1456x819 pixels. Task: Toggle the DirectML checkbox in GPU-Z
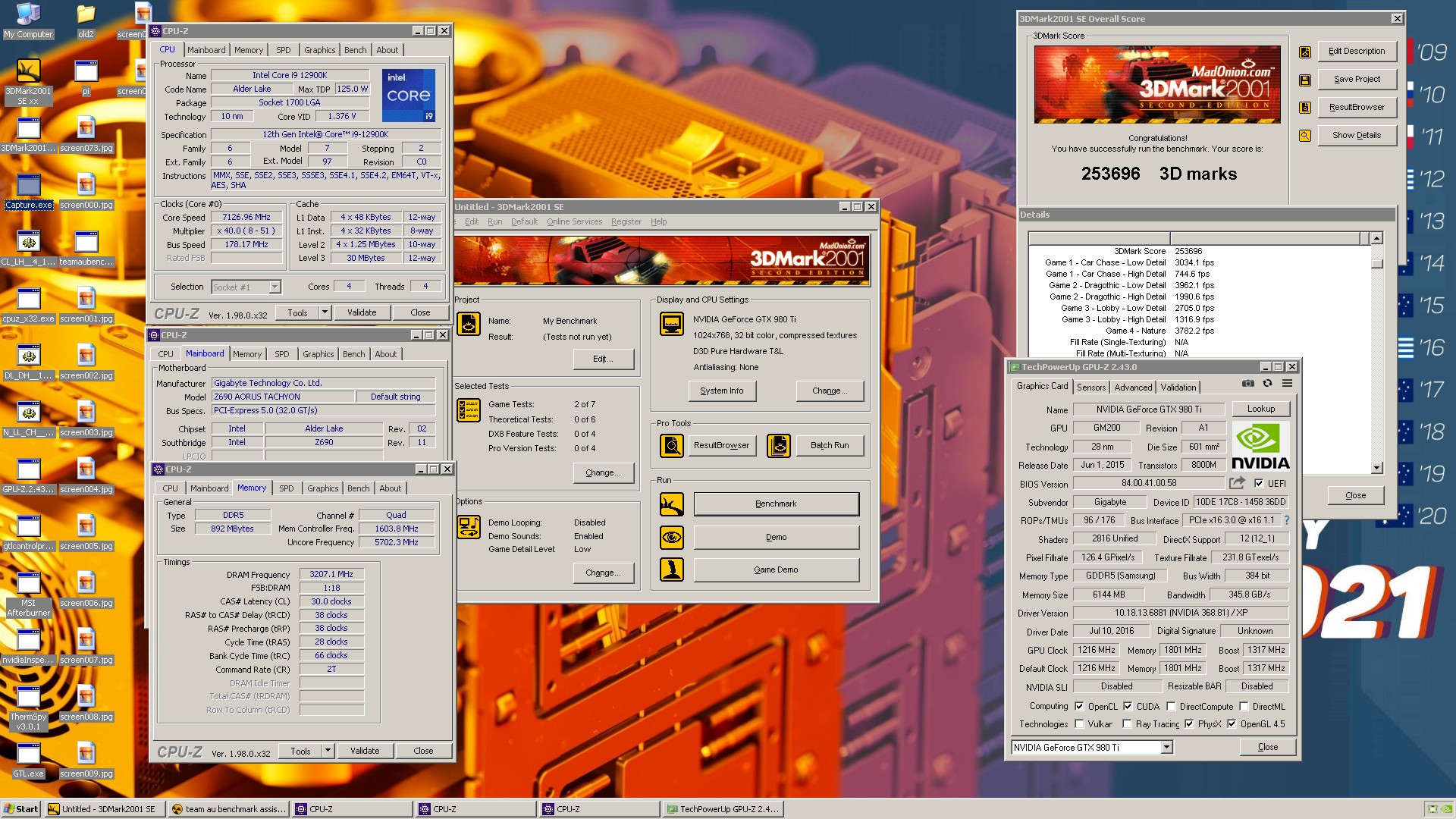coord(1244,706)
